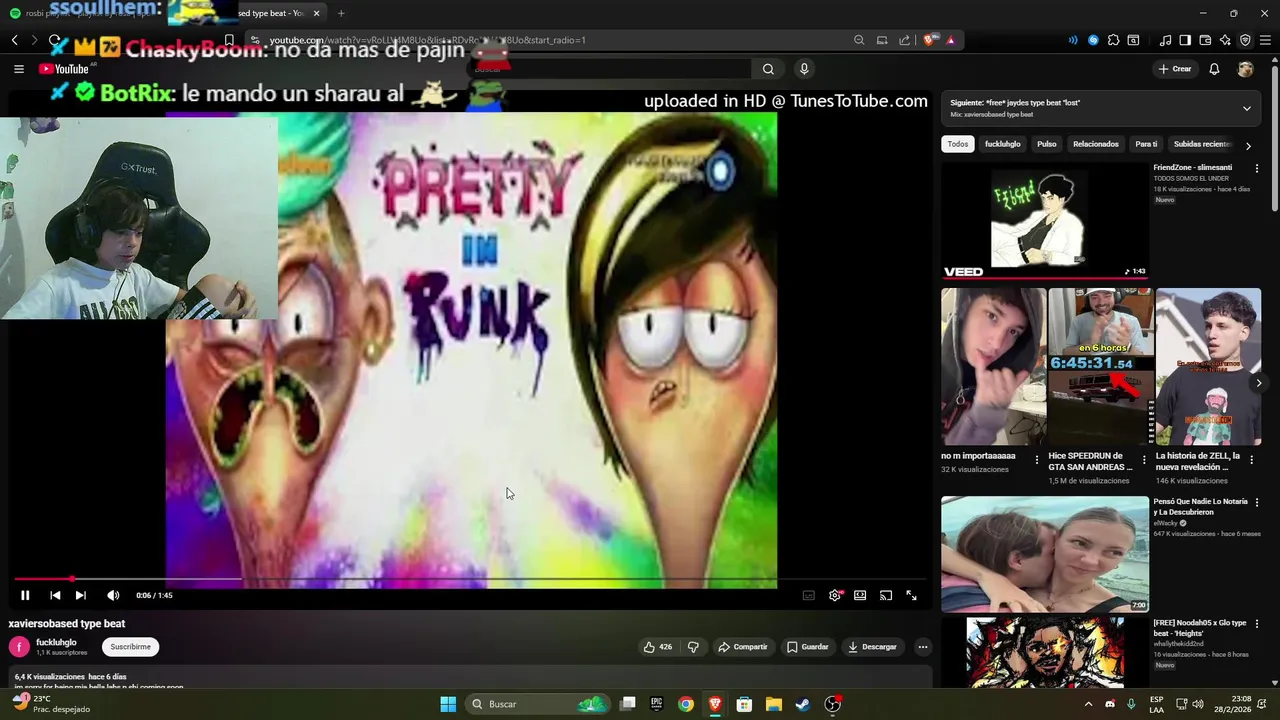The height and width of the screenshot is (720, 1280).
Task: Open the 'no m importaaaaaa' short
Action: (994, 367)
